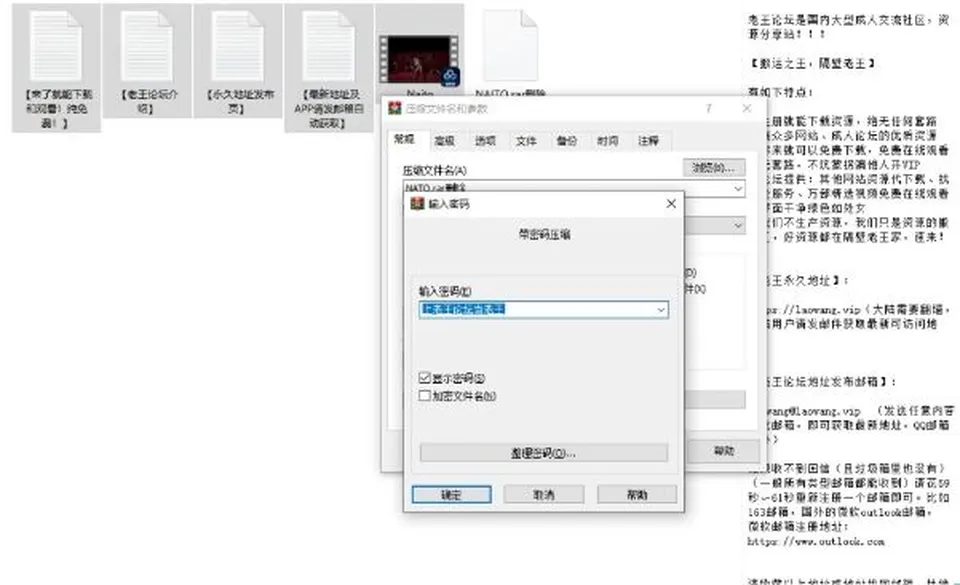Click the 带密码压缩 heading text
The width and height of the screenshot is (960, 585).
(544, 234)
